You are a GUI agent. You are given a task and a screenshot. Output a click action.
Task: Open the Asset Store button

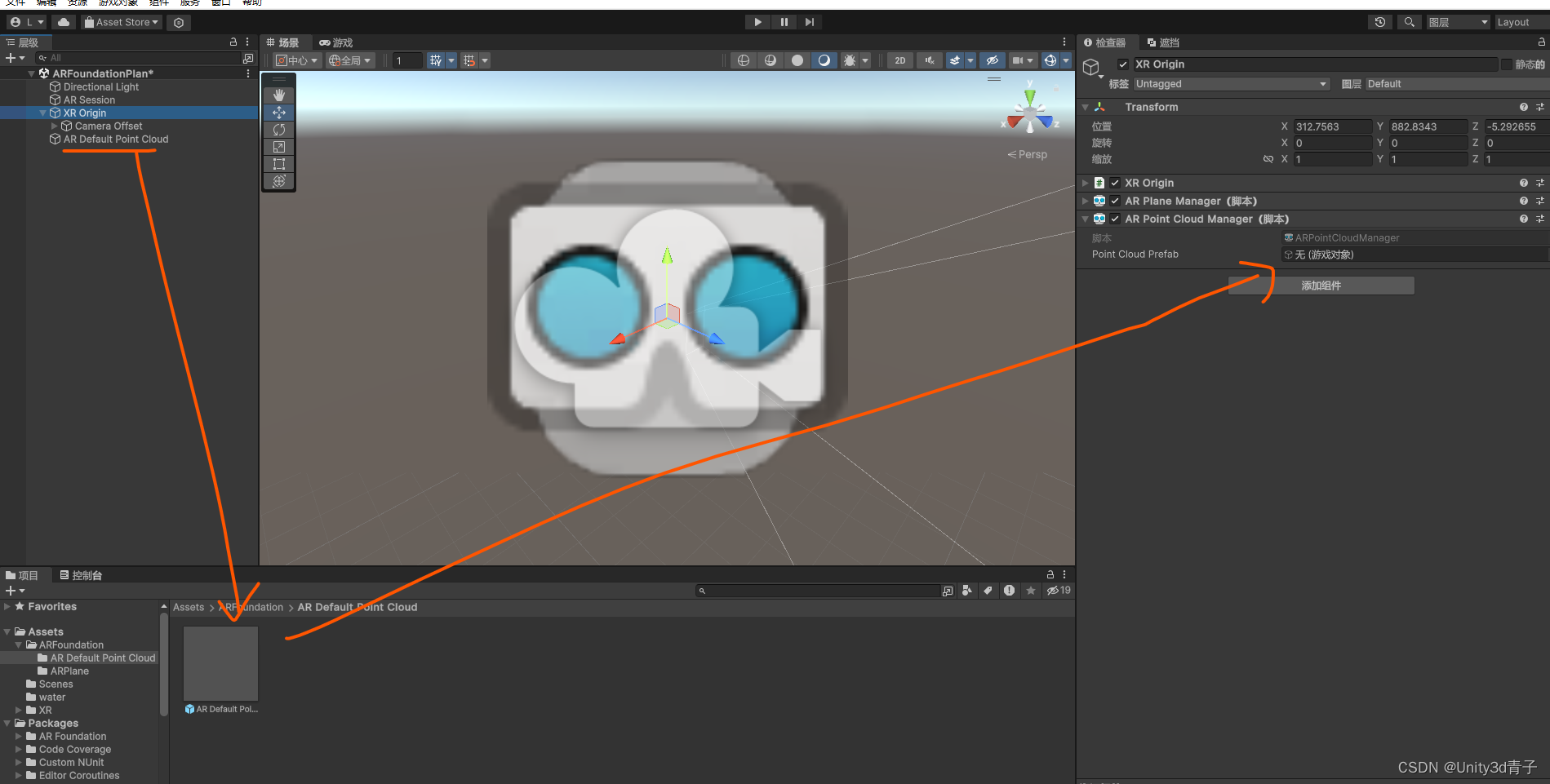(122, 22)
